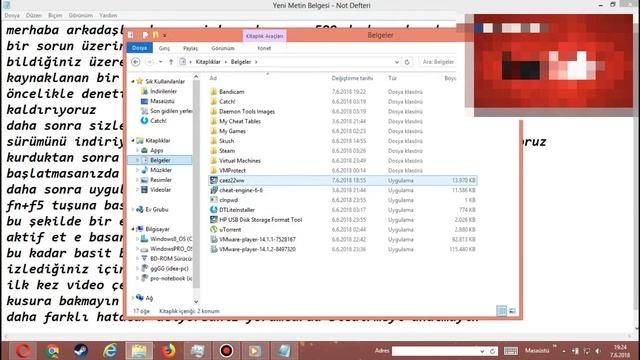Viewport: 640px width, 360px height.
Task: Open Catch! in the favorites sidebar
Action: pyautogui.click(x=158, y=121)
